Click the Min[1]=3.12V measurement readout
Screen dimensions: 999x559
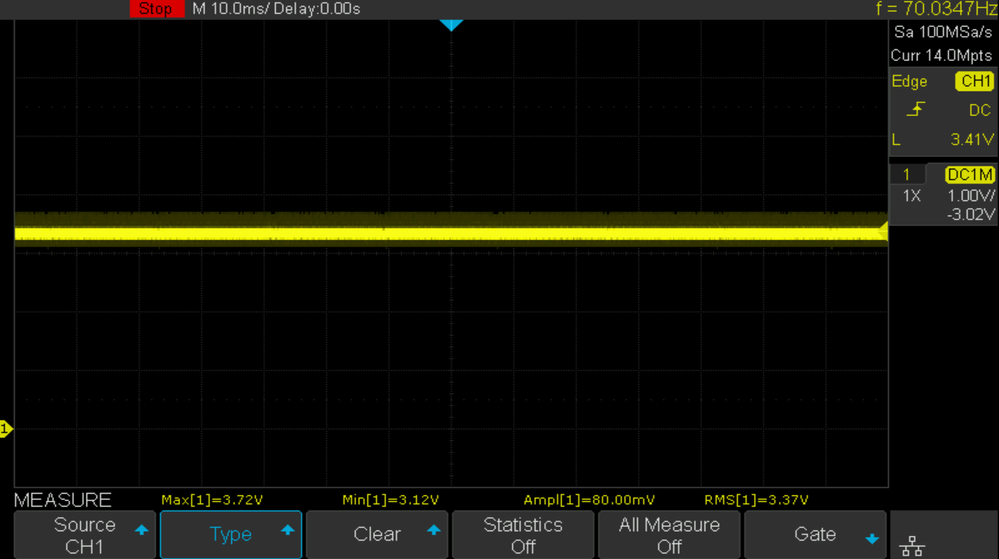(391, 500)
